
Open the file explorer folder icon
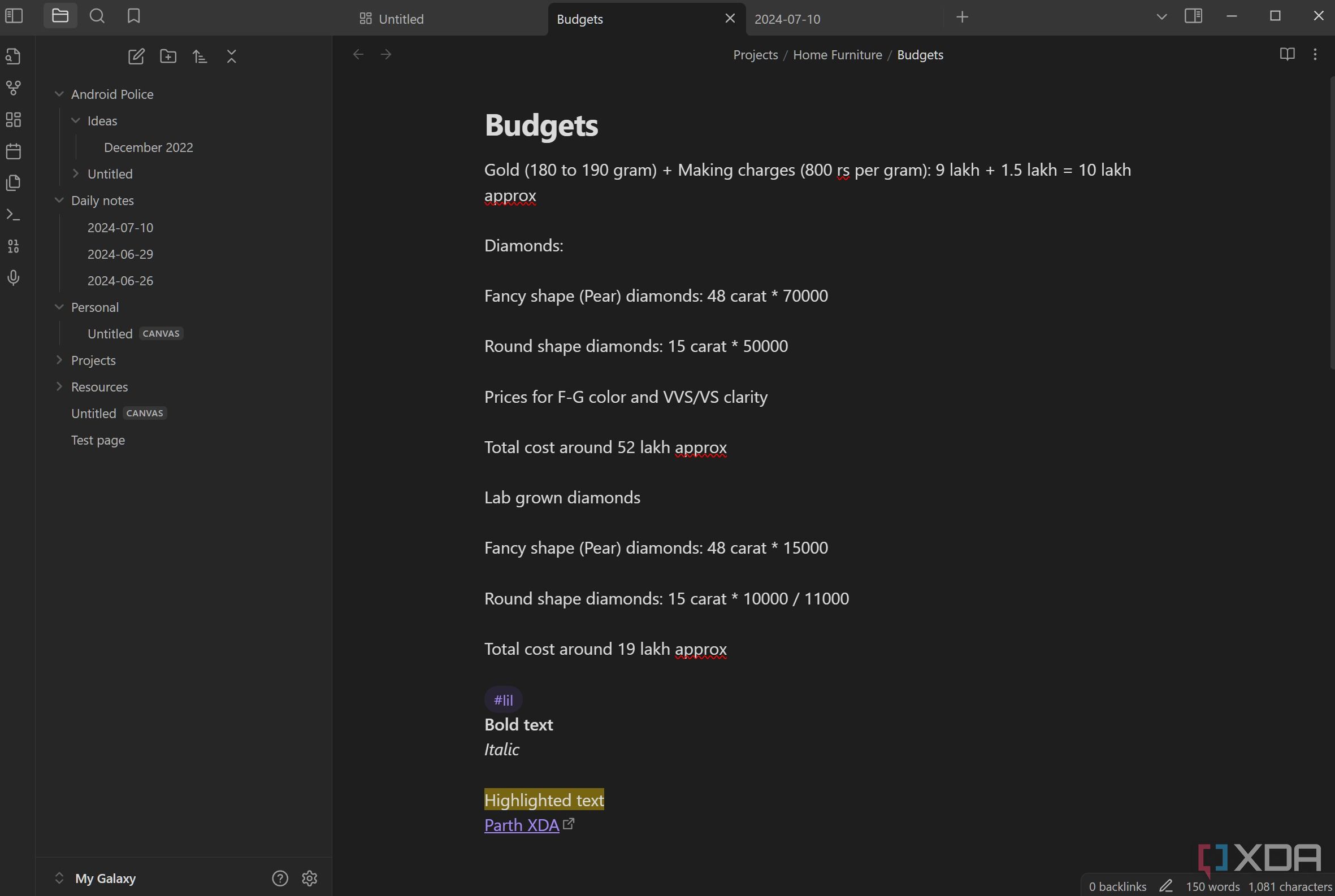60,16
